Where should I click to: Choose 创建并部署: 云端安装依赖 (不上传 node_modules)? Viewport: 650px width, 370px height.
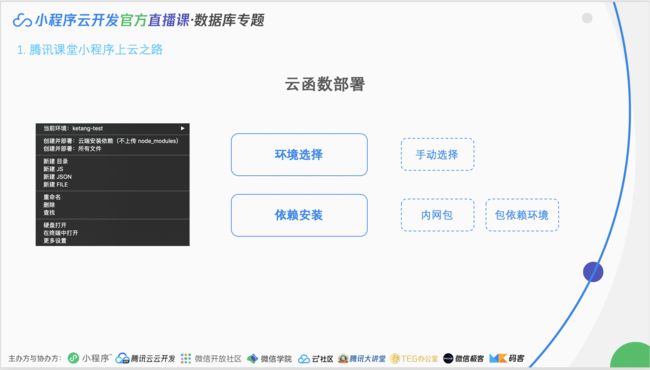click(111, 141)
